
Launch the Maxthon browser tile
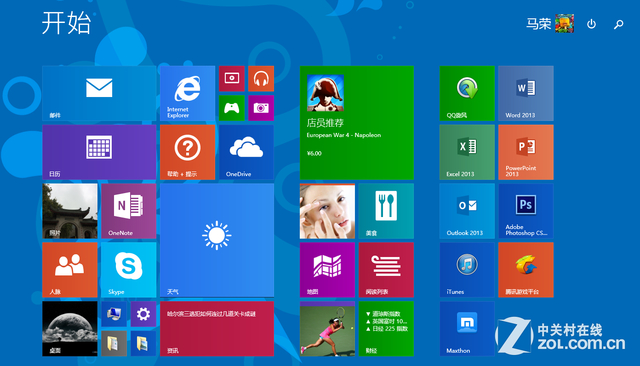pos(467,328)
